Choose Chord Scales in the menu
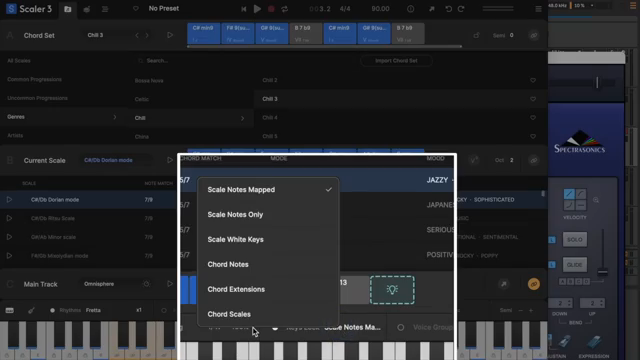The width and height of the screenshot is (640, 360). tap(268, 314)
